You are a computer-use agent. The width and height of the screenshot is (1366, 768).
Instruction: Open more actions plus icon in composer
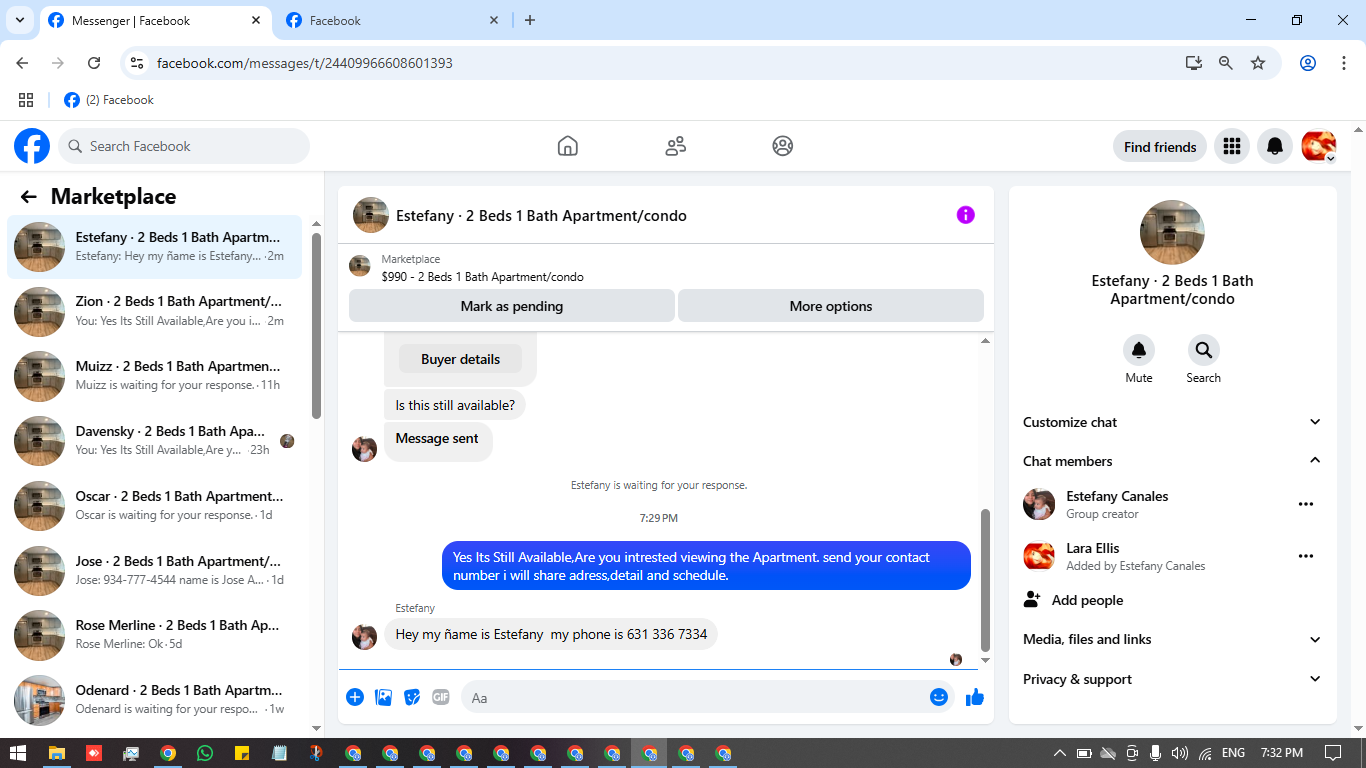355,697
